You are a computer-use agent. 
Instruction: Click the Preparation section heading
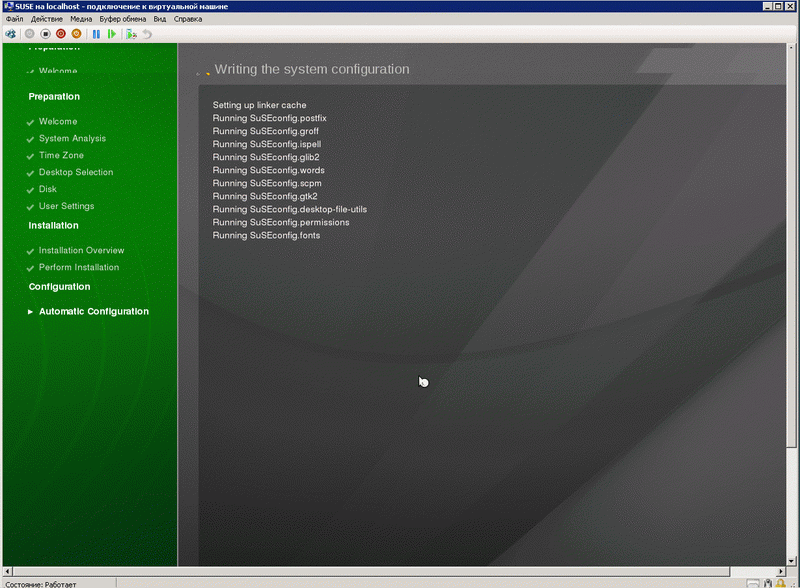click(54, 96)
